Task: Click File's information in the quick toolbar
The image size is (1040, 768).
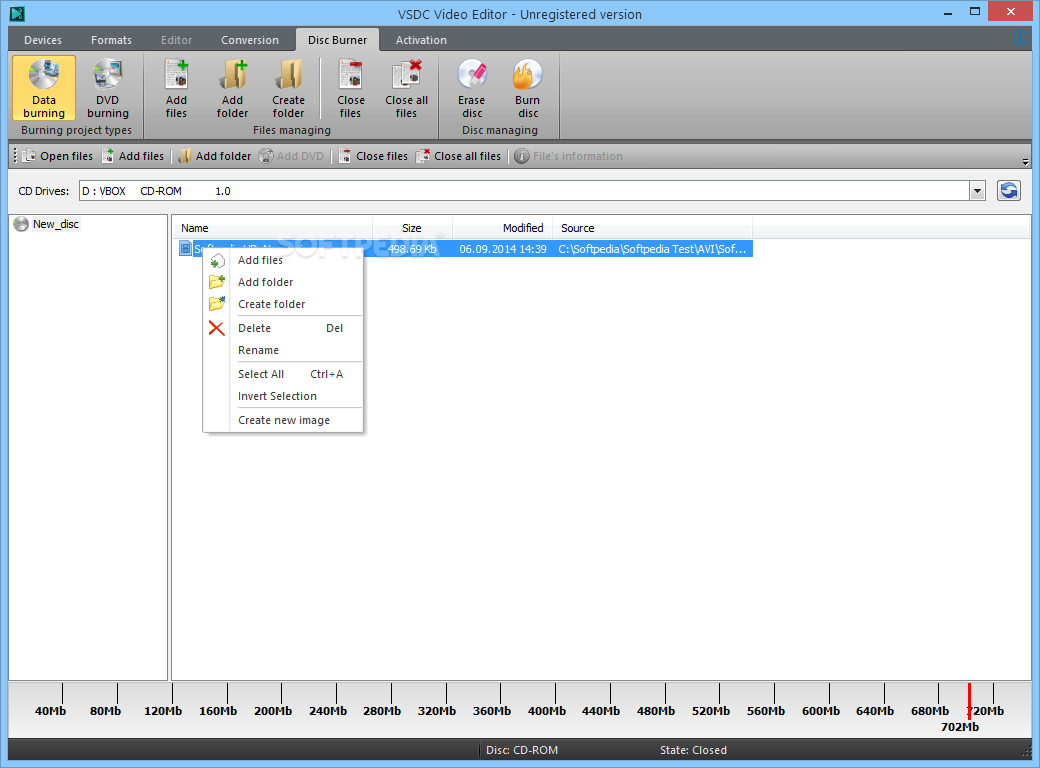Action: [x=569, y=156]
